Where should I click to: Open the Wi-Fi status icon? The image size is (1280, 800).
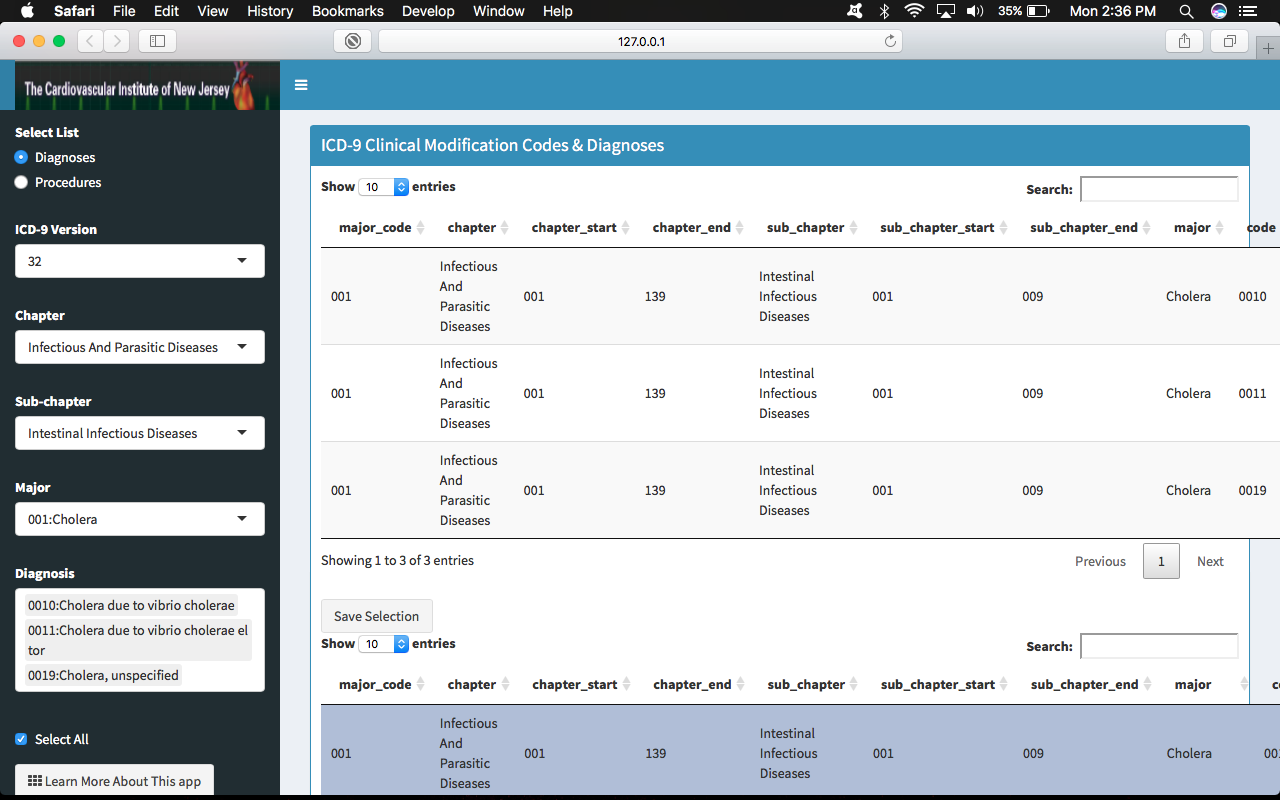913,11
